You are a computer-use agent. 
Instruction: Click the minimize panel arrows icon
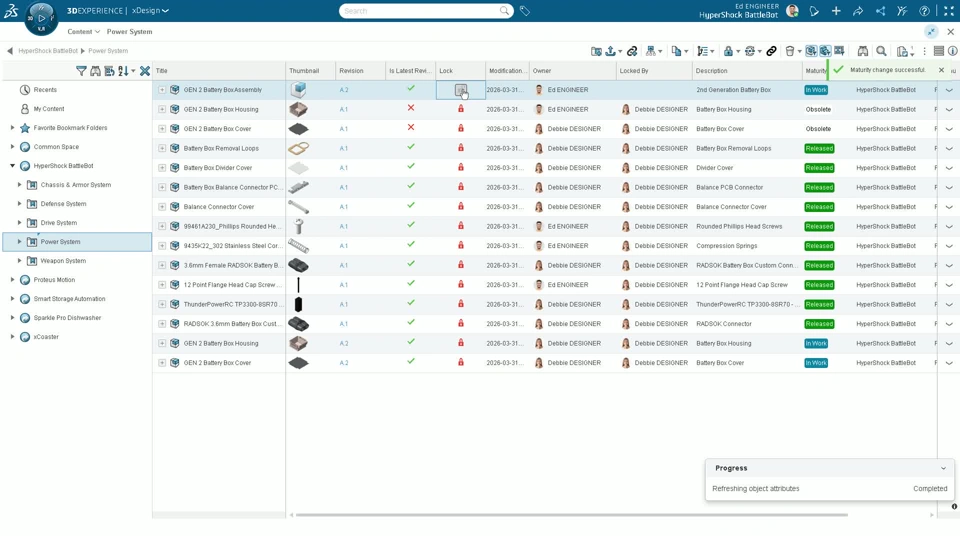click(931, 32)
